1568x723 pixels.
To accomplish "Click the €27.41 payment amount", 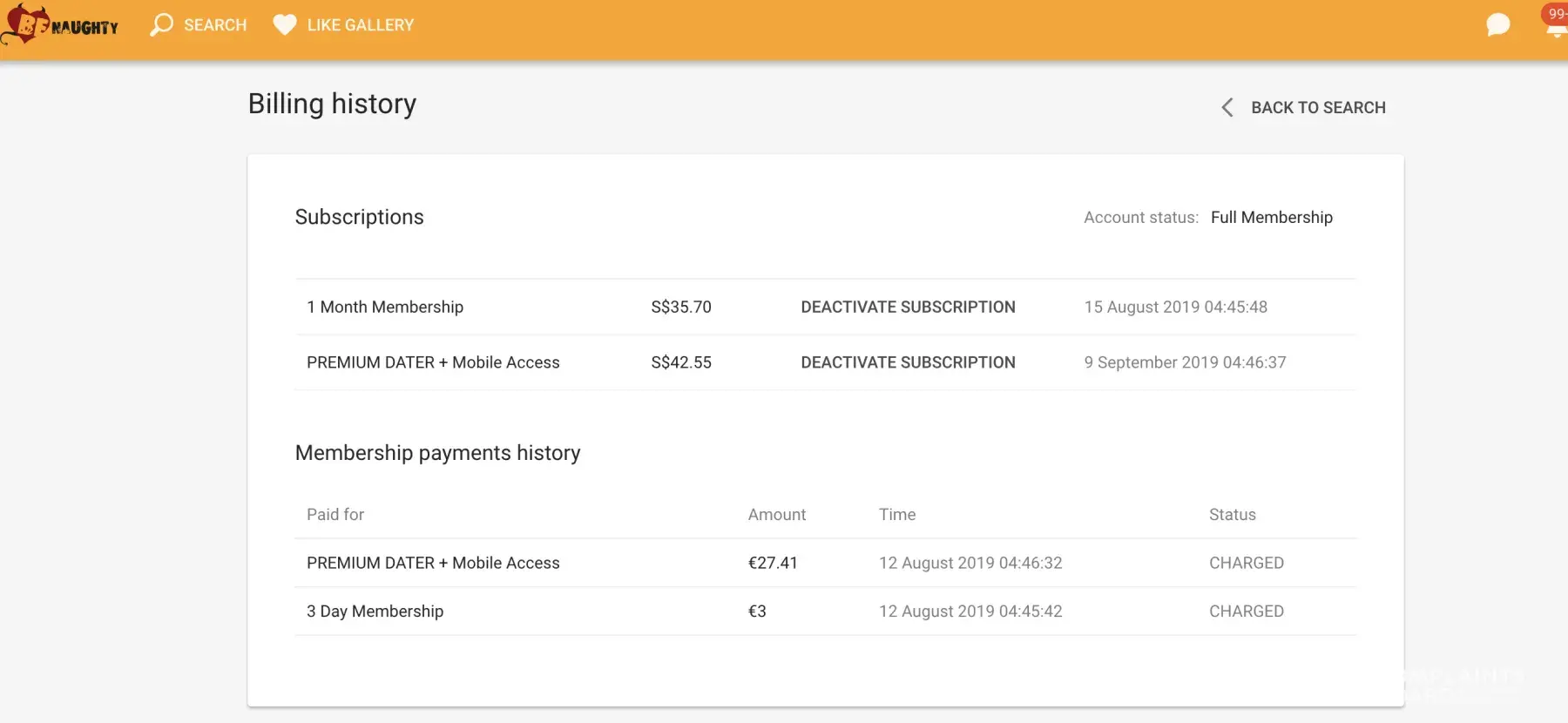I will pyautogui.click(x=773, y=564).
